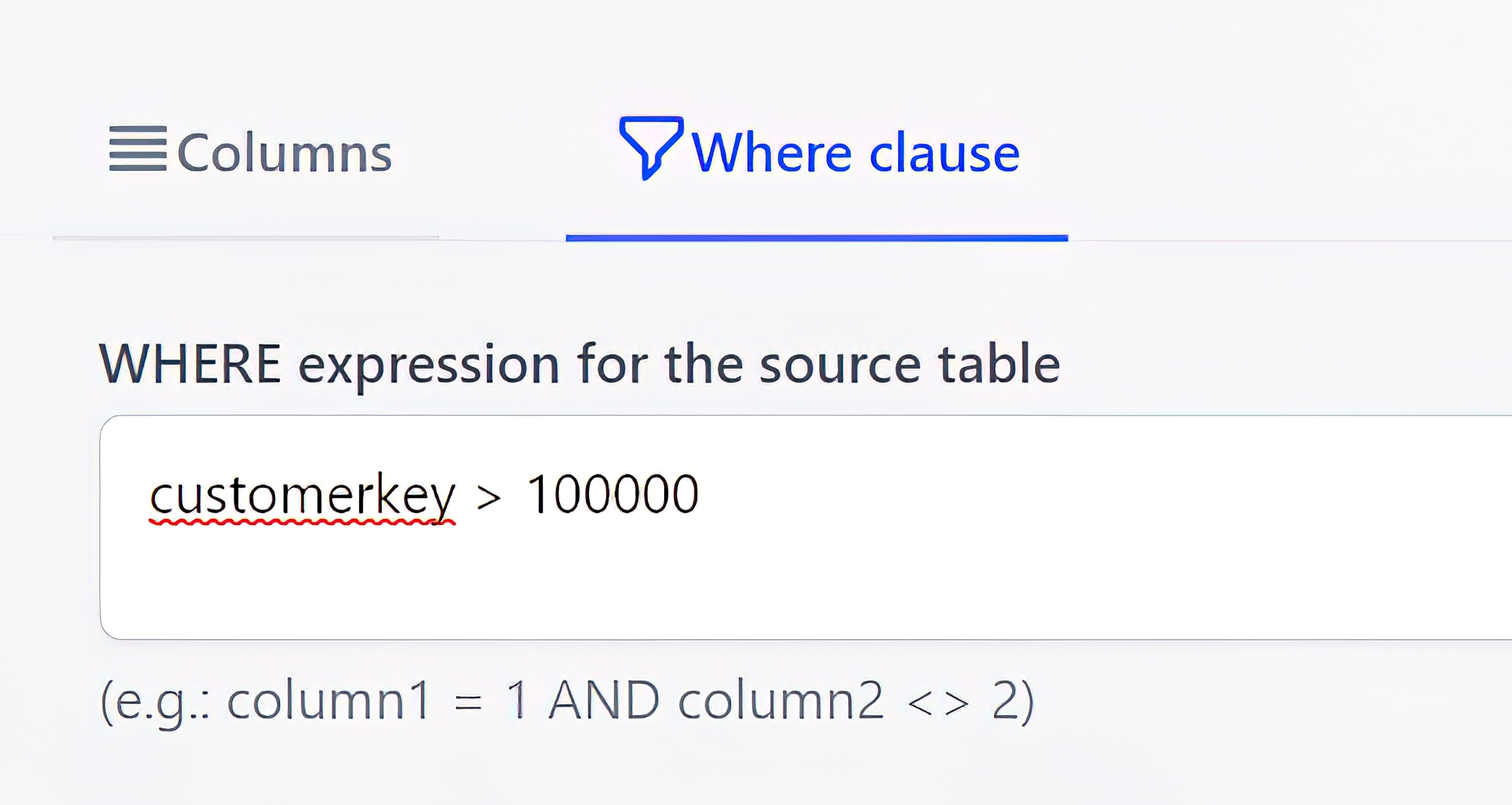Click the value 100000 in the expression

tap(612, 495)
